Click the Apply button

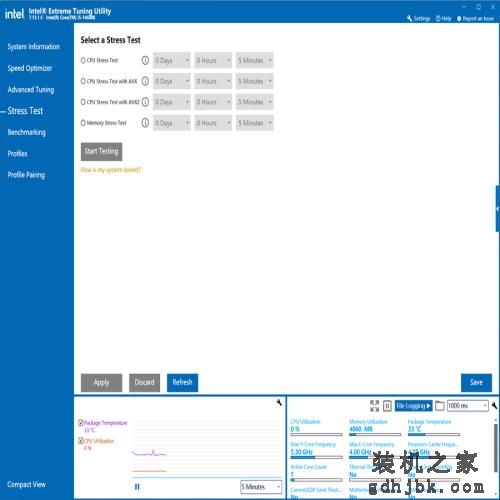(101, 383)
